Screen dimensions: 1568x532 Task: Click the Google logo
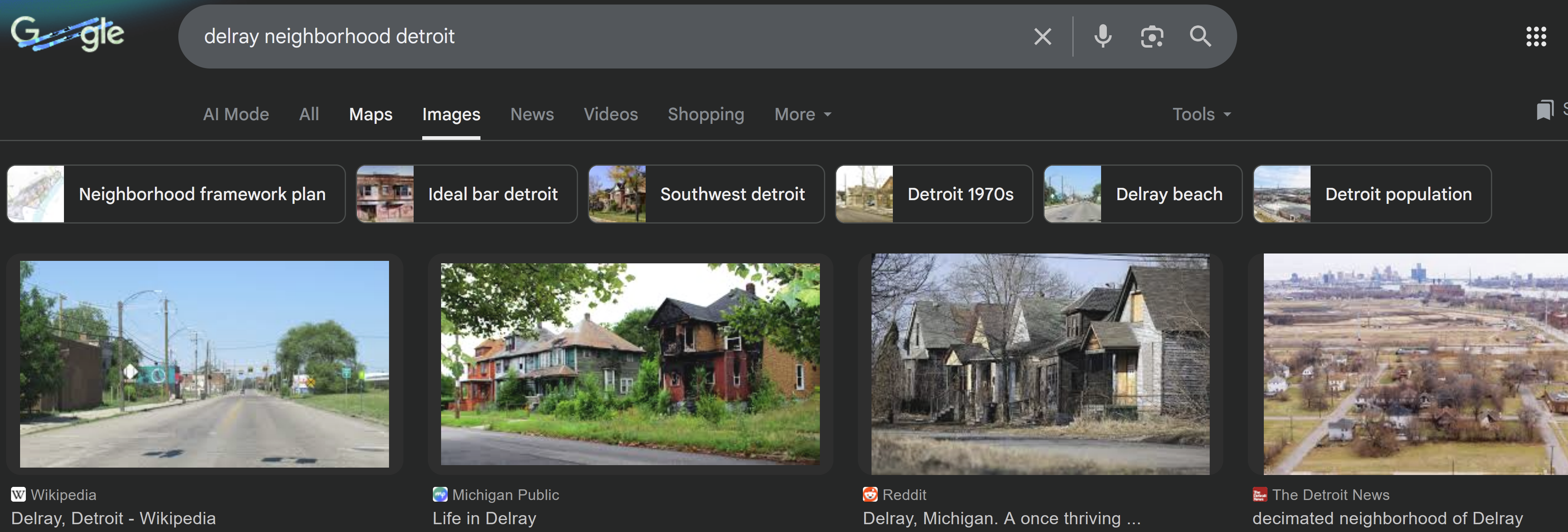coord(67,34)
